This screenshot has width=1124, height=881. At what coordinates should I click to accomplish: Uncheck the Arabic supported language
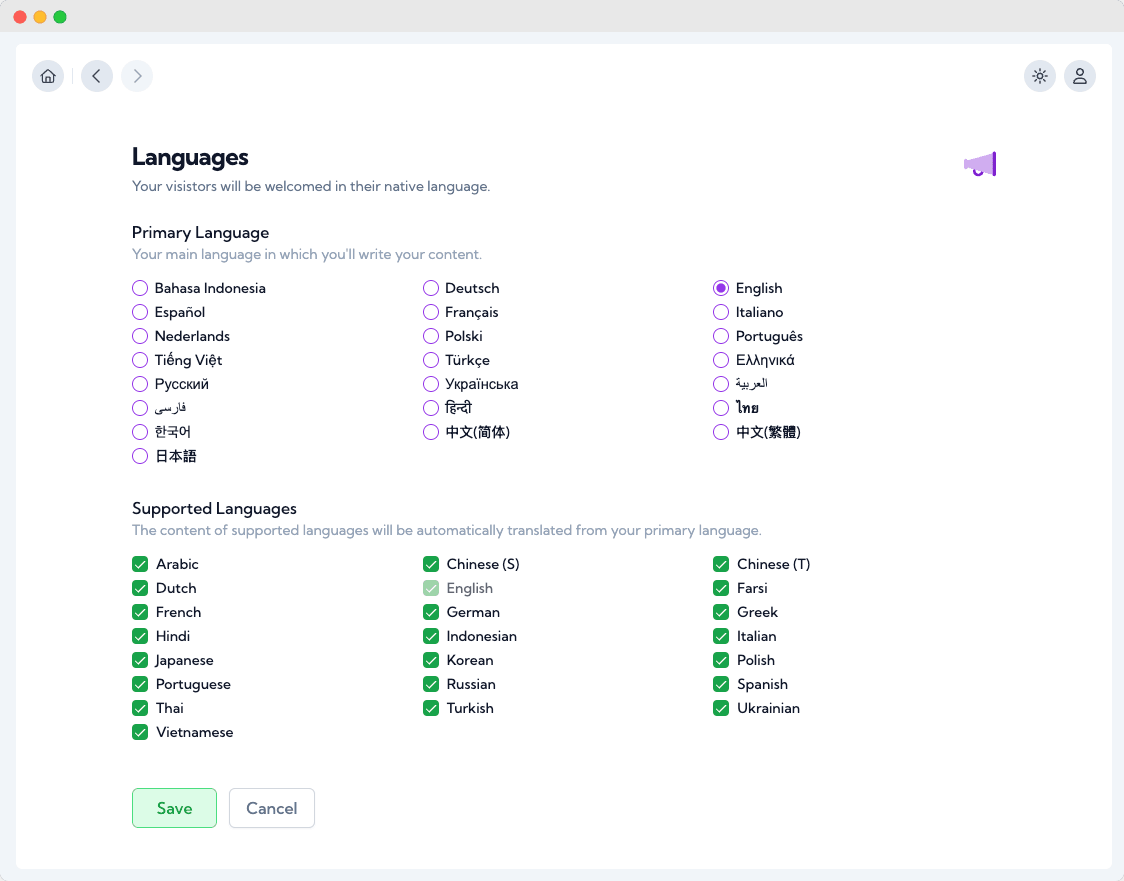140,564
